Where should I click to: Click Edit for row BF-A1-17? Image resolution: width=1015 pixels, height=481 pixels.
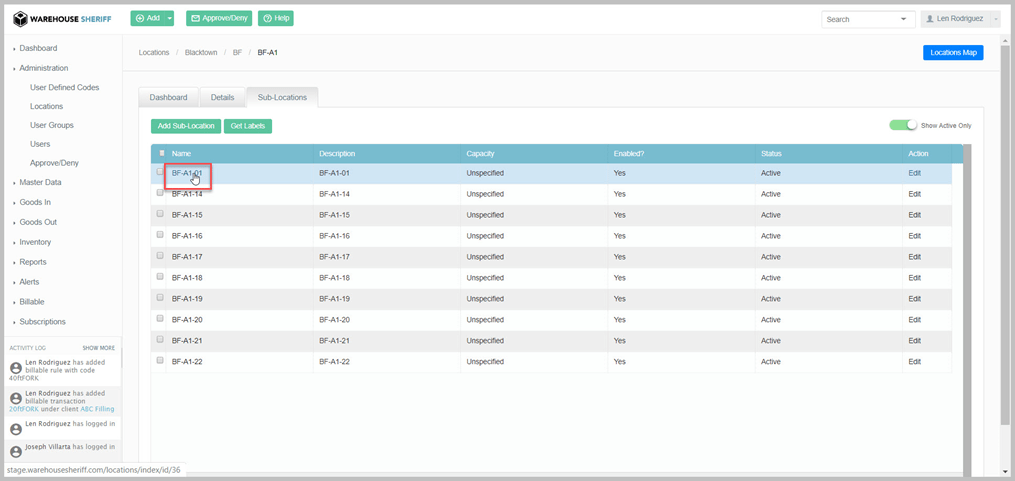pos(914,257)
